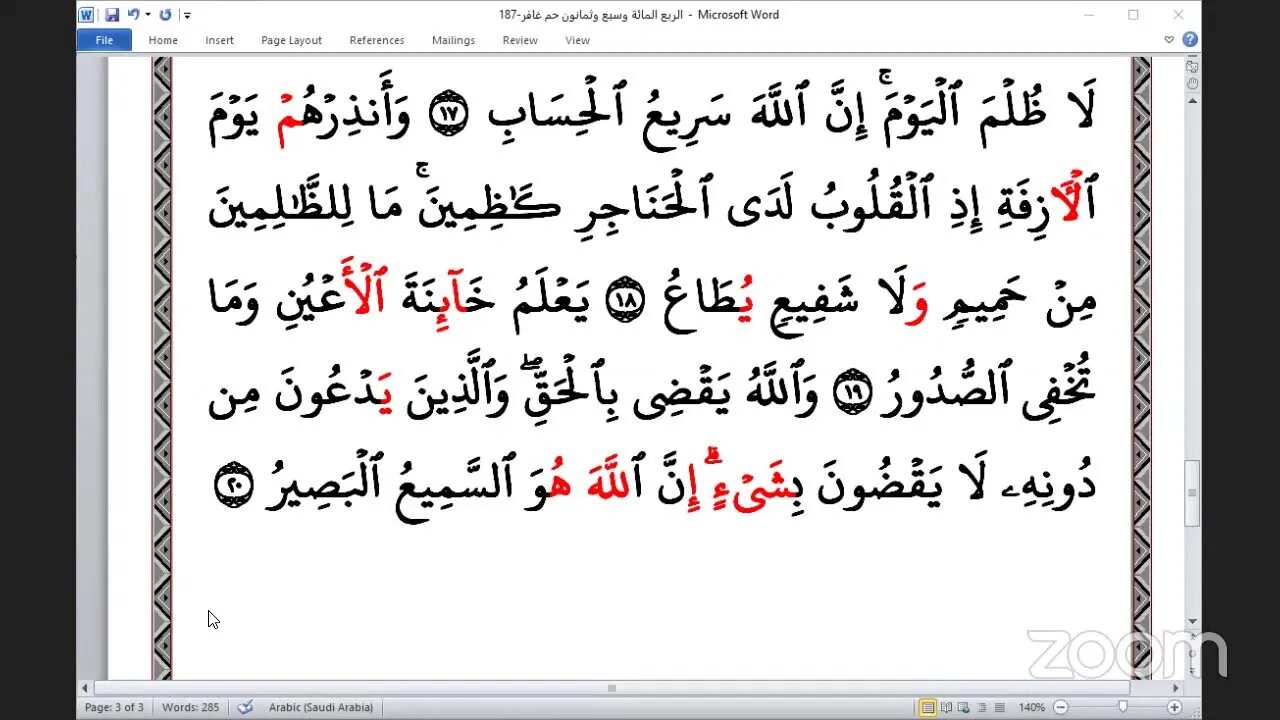Click Page: 3 of 3 indicator
This screenshot has width=1280, height=720.
click(x=114, y=707)
